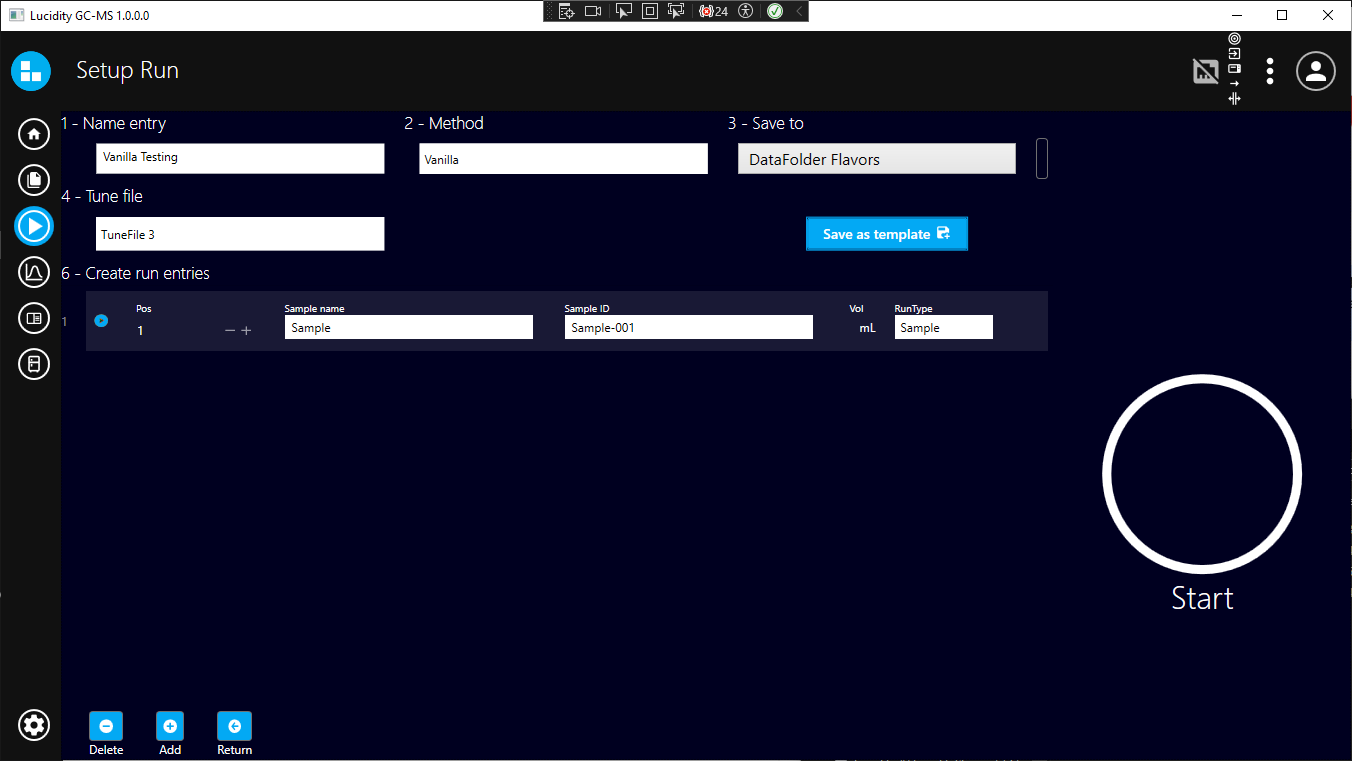Toggle the blue run entry row selector
This screenshot has height=764, width=1354.
101,321
